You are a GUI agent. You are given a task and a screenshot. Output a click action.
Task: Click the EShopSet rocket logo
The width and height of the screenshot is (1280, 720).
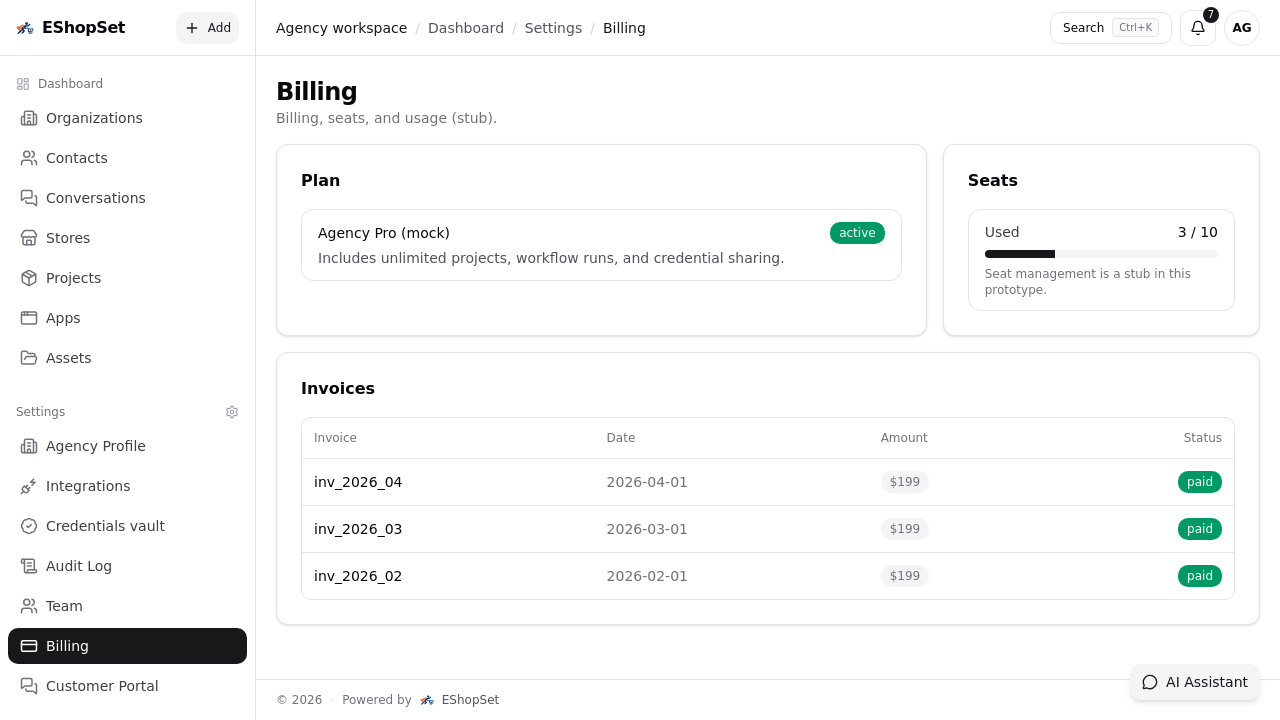click(25, 28)
